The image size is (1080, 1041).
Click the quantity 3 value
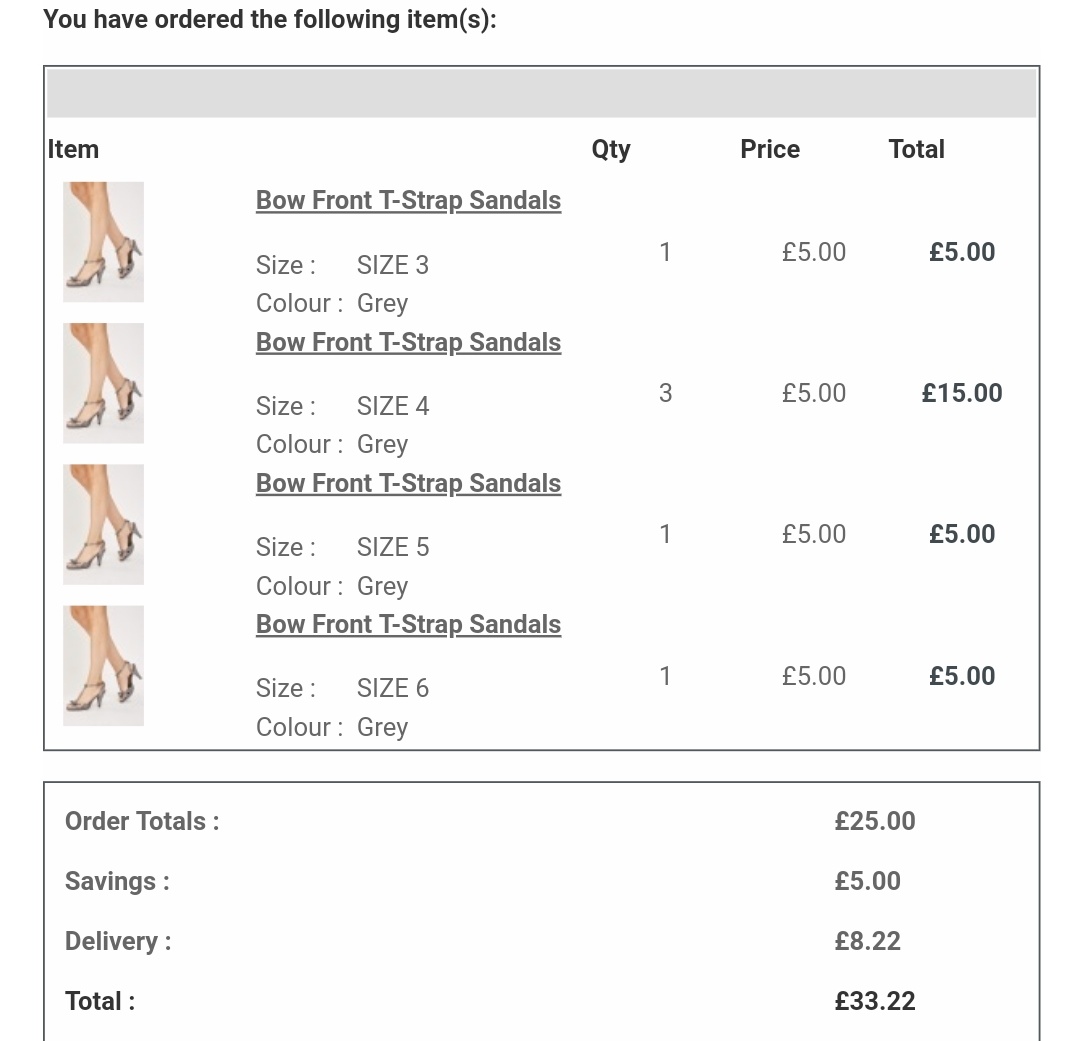[x=665, y=393]
